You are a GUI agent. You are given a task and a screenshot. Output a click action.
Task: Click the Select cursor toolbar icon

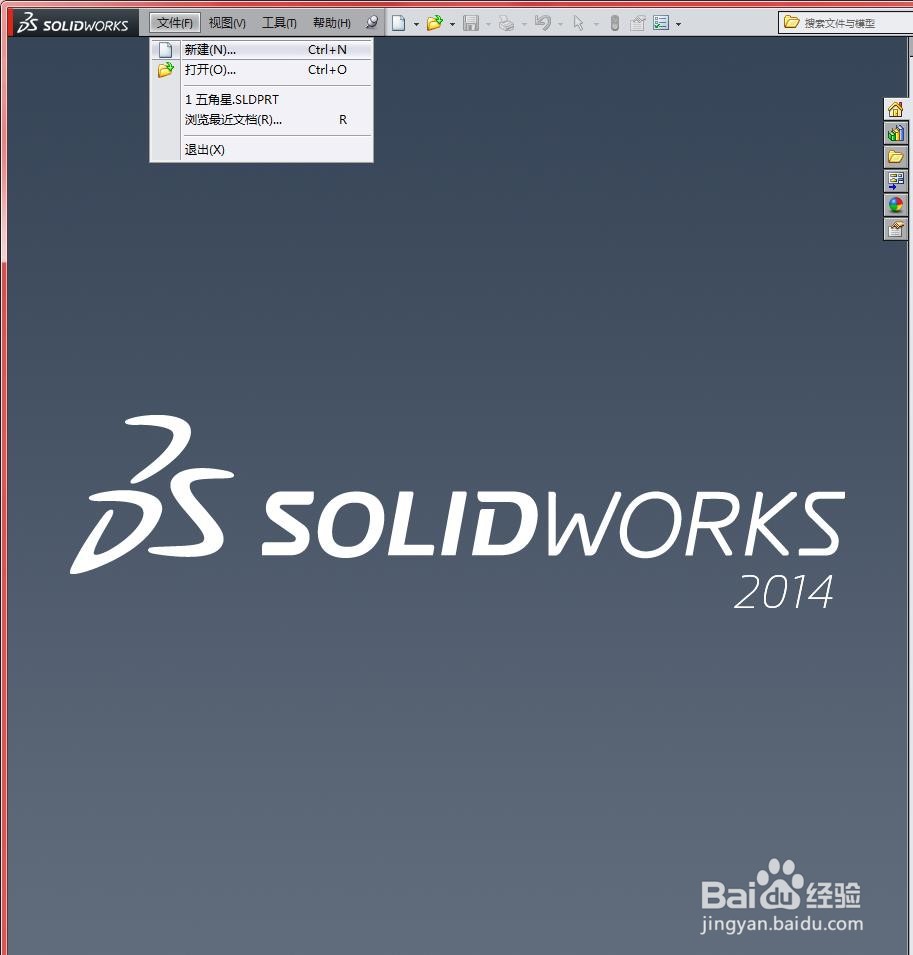tap(579, 23)
